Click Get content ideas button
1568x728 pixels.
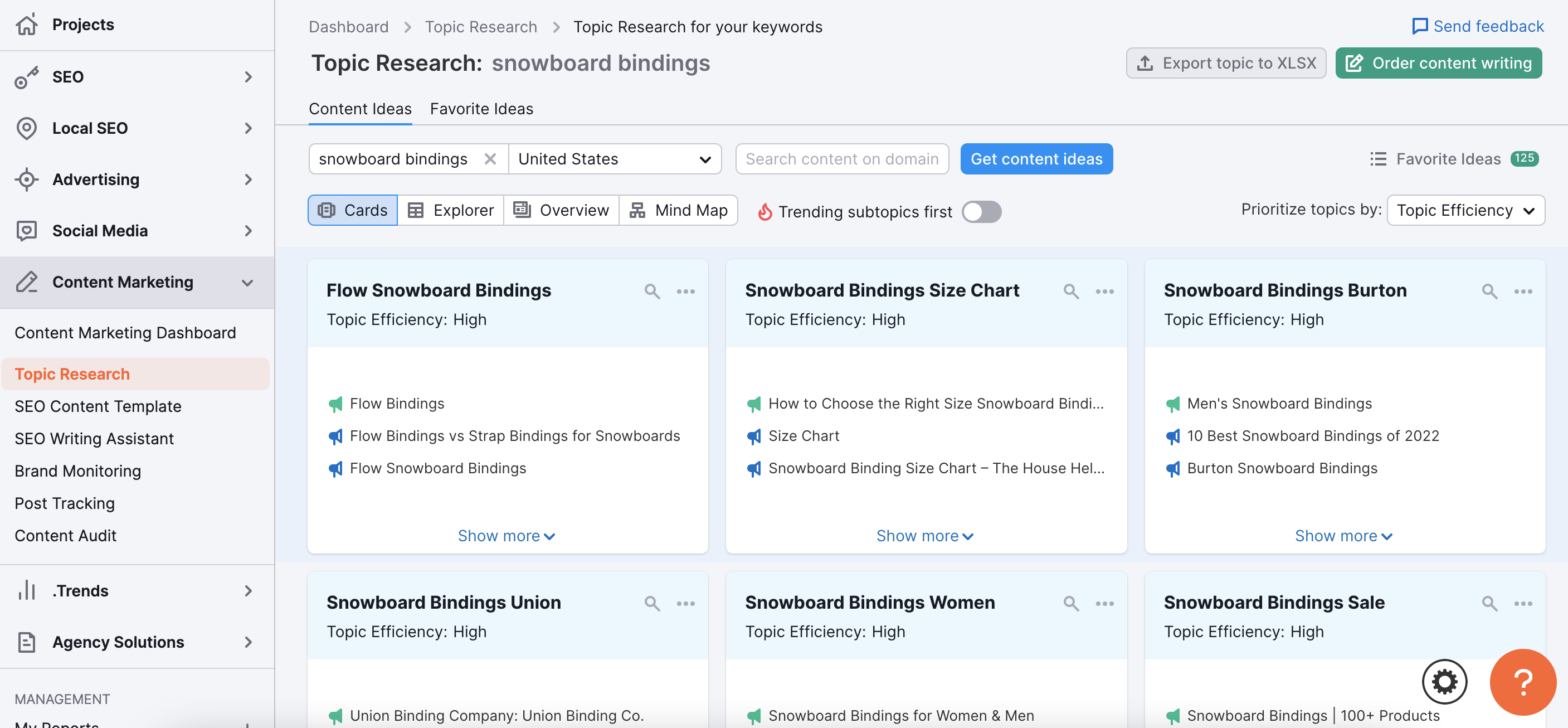click(1036, 159)
